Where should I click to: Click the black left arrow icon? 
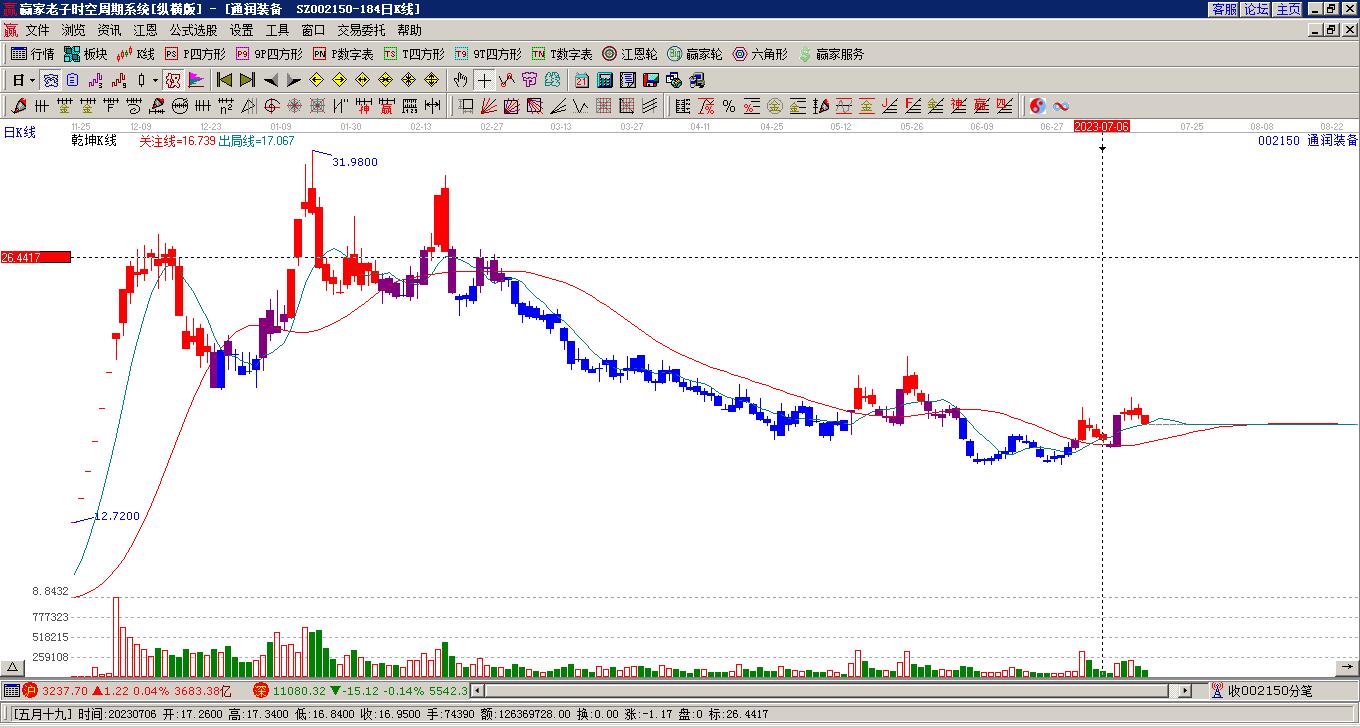pos(271,80)
